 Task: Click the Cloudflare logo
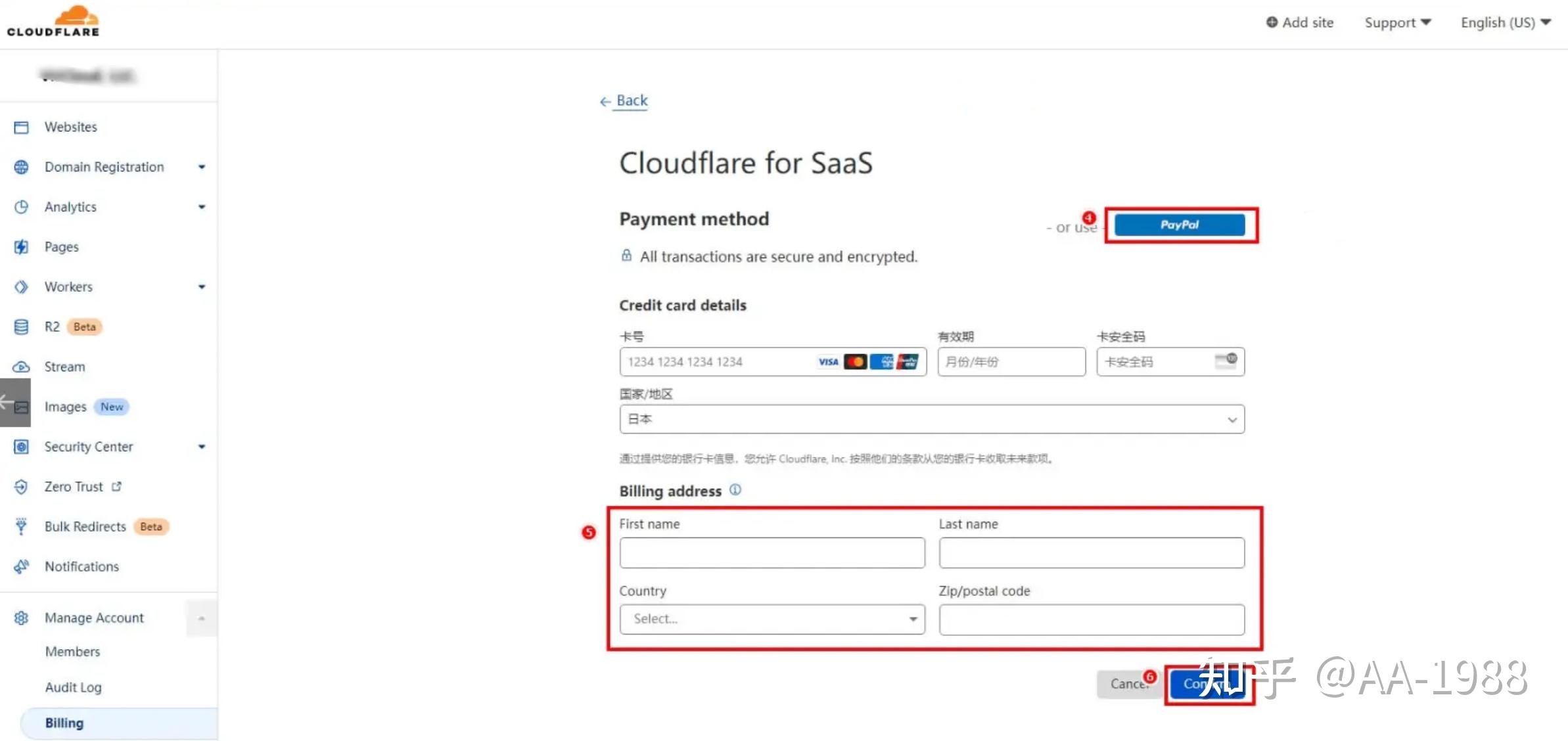click(54, 20)
